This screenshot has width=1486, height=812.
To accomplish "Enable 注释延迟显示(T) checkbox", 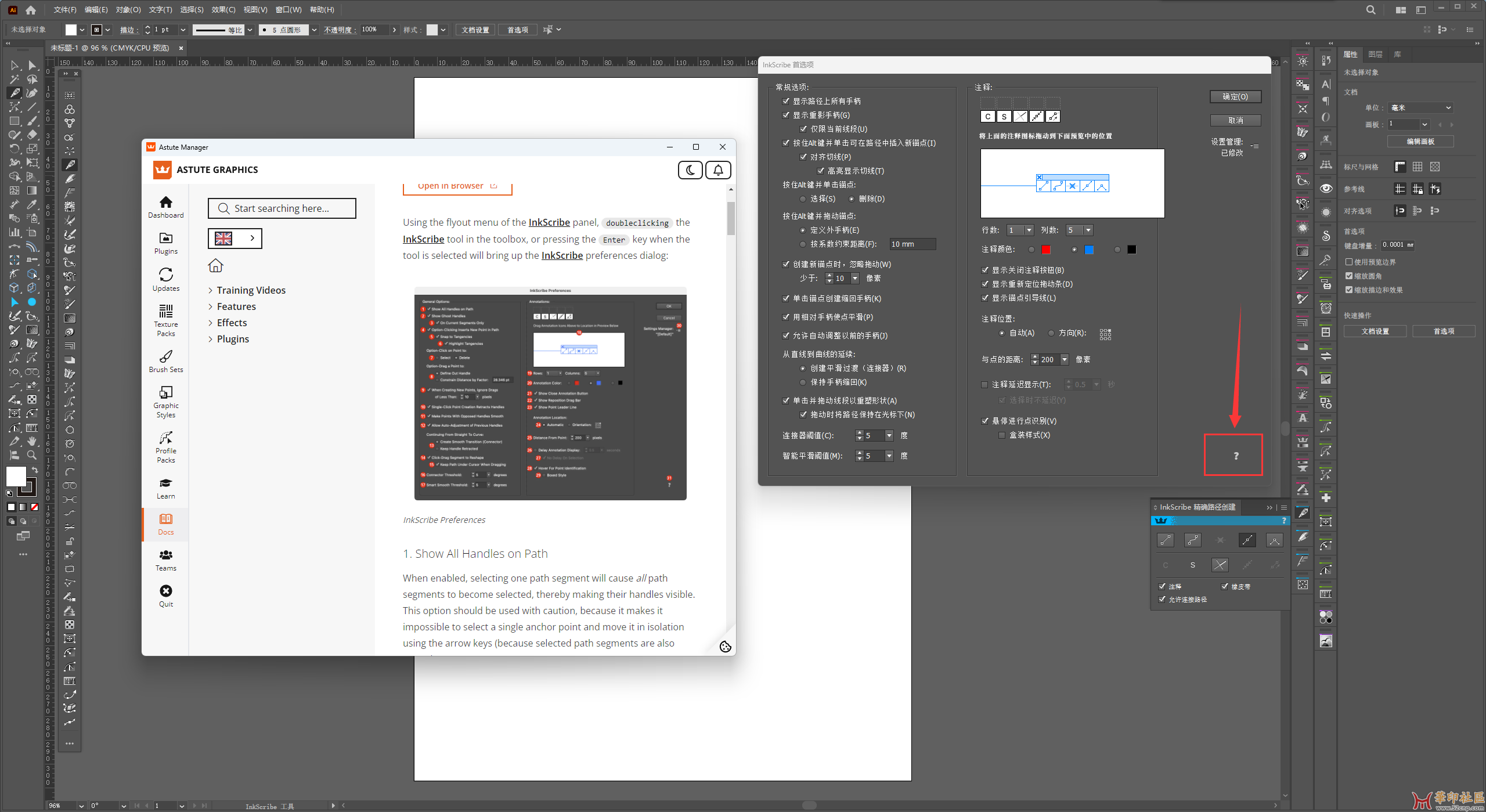I will coord(984,384).
